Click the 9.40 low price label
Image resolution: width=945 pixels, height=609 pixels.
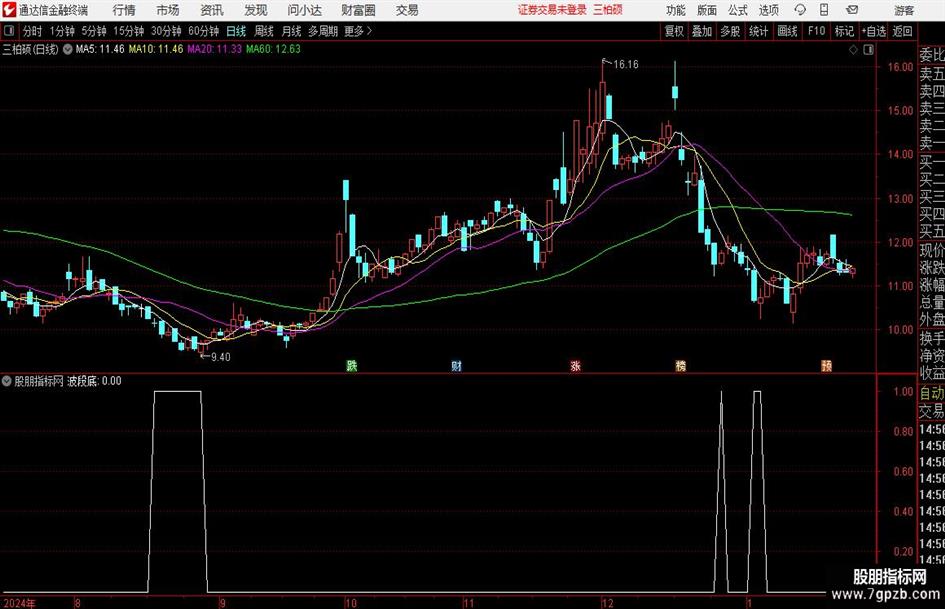220,357
